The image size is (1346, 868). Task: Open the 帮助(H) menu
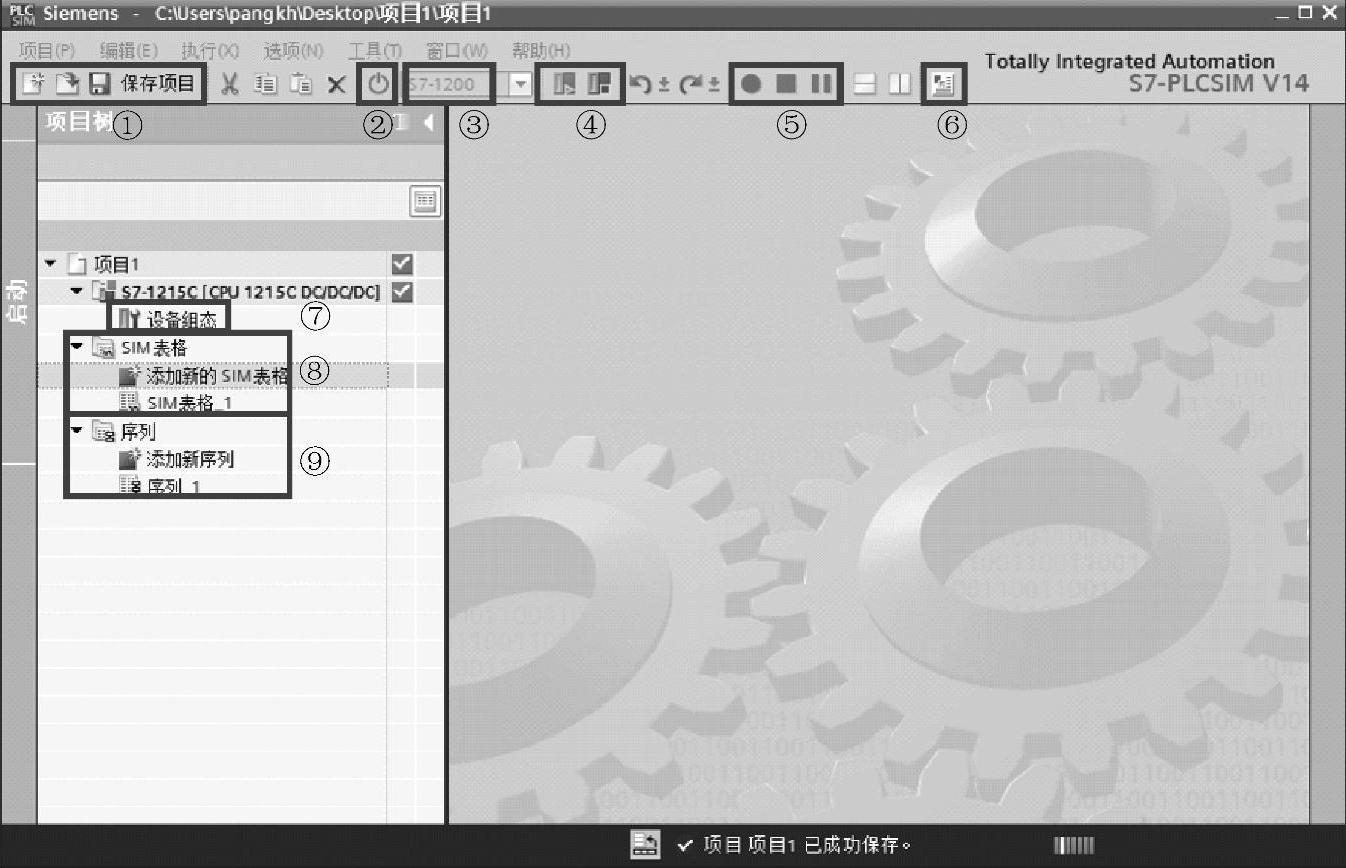point(541,51)
